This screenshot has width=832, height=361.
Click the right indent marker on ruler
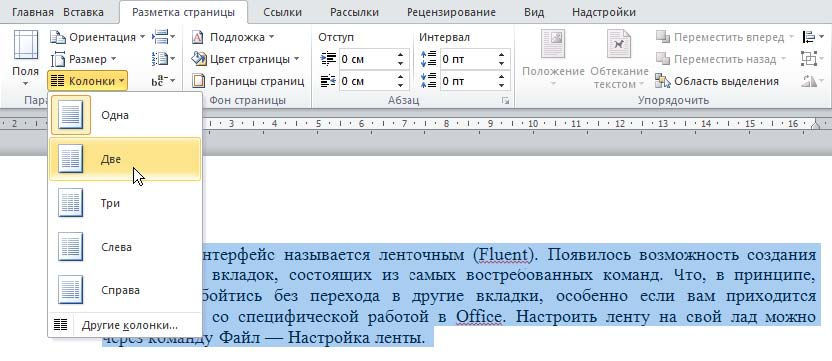click(x=816, y=124)
